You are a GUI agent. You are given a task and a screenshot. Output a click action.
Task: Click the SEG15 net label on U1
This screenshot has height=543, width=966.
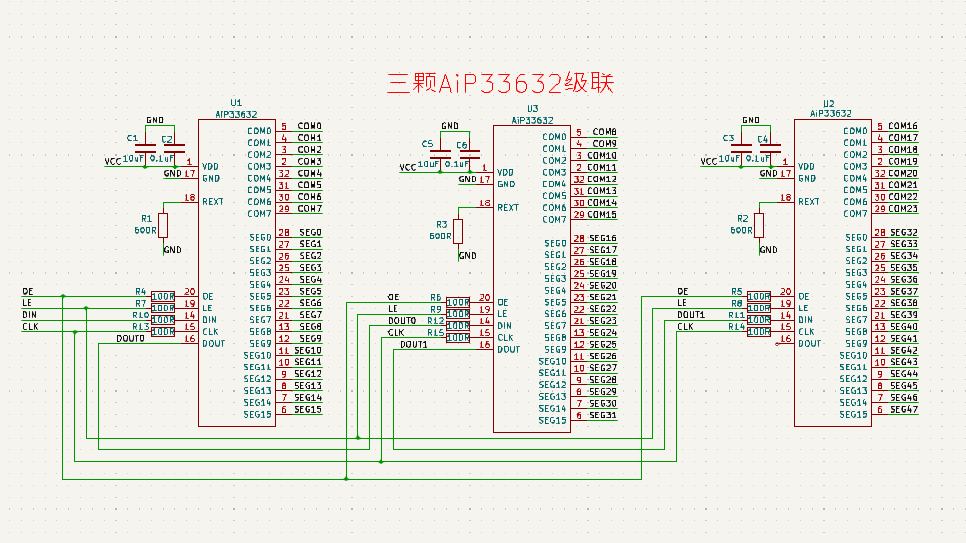pyautogui.click(x=308, y=410)
